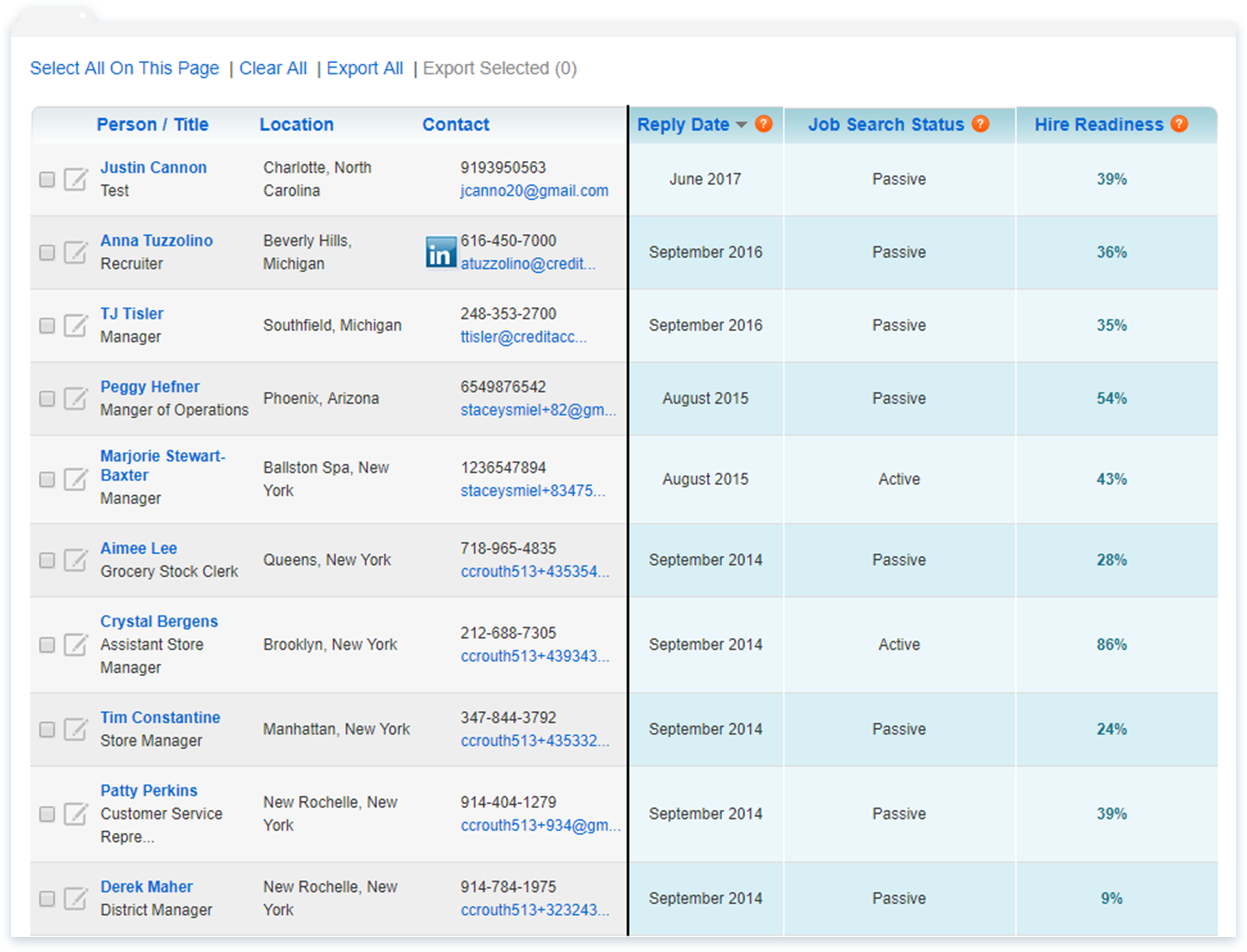The height and width of the screenshot is (952, 1247).
Task: Open Crystal Bergens' profile link
Action: (160, 621)
